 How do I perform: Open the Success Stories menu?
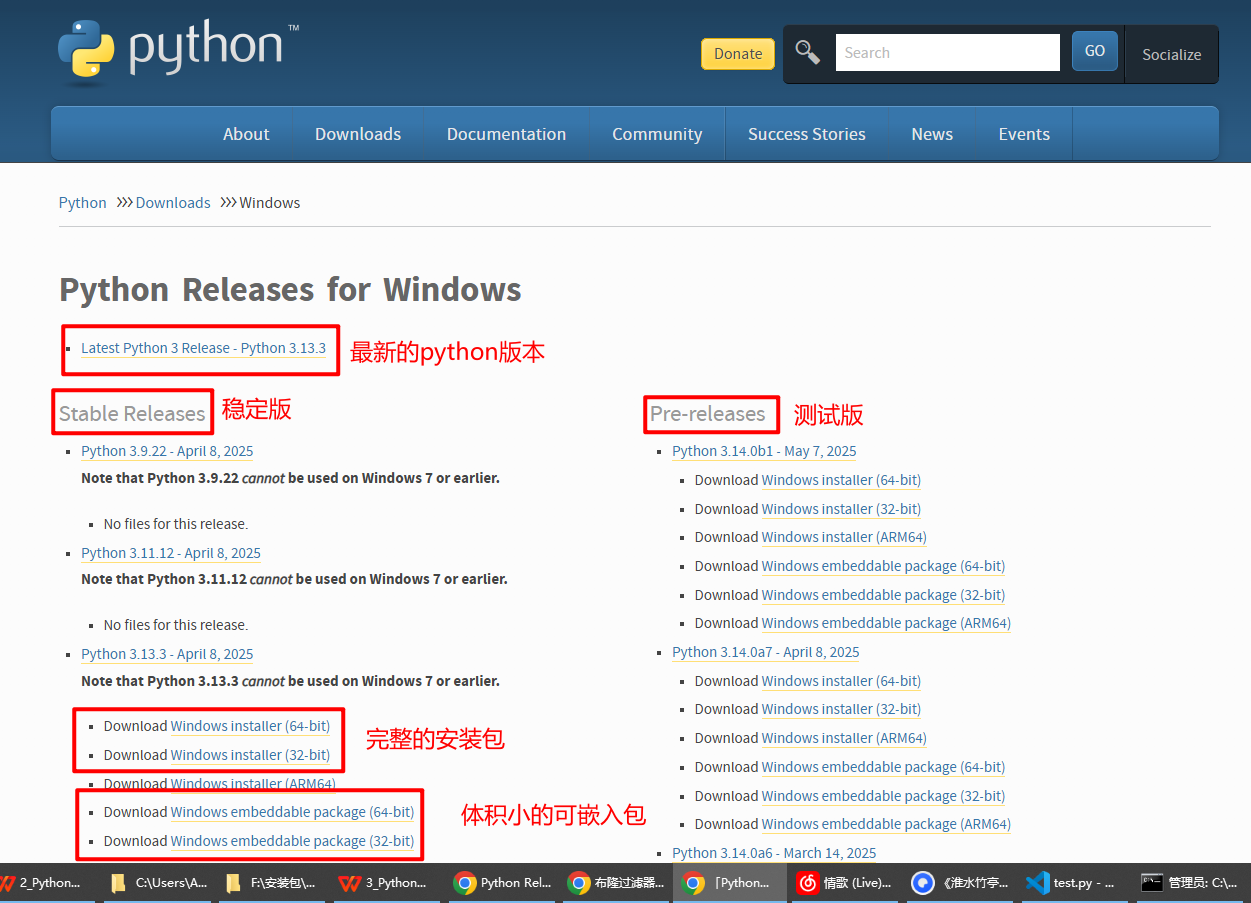point(807,134)
